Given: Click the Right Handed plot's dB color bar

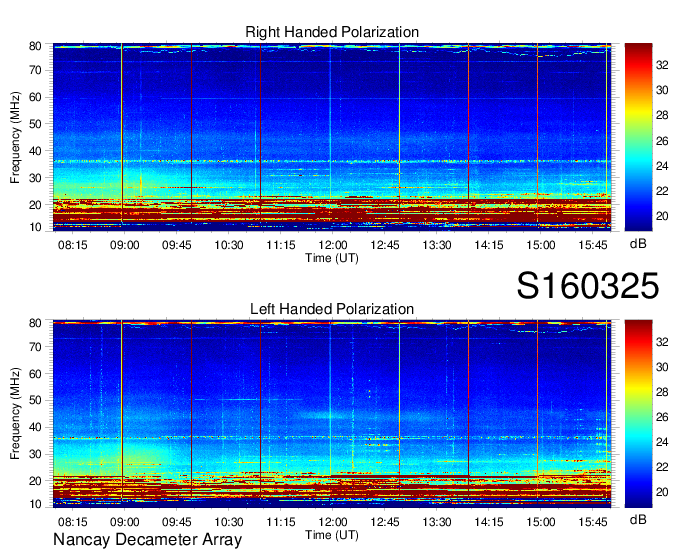Looking at the screenshot, I should 638,137.
